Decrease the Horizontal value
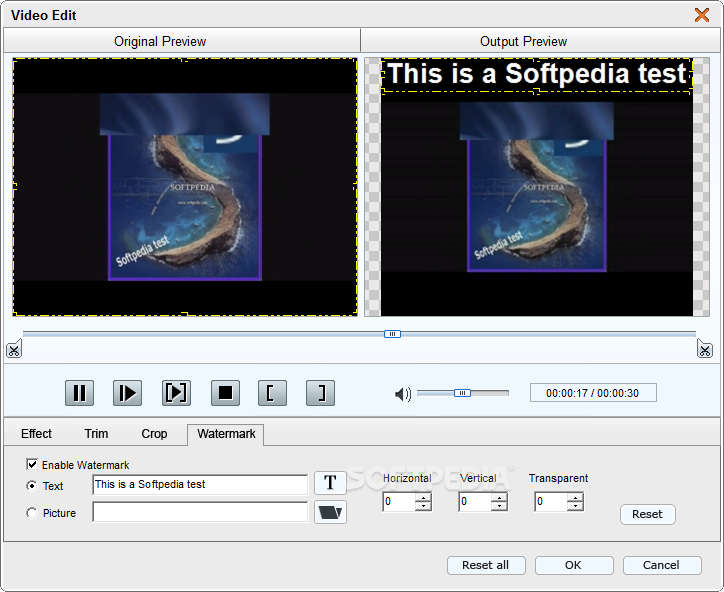The height and width of the screenshot is (592, 724). (x=423, y=506)
